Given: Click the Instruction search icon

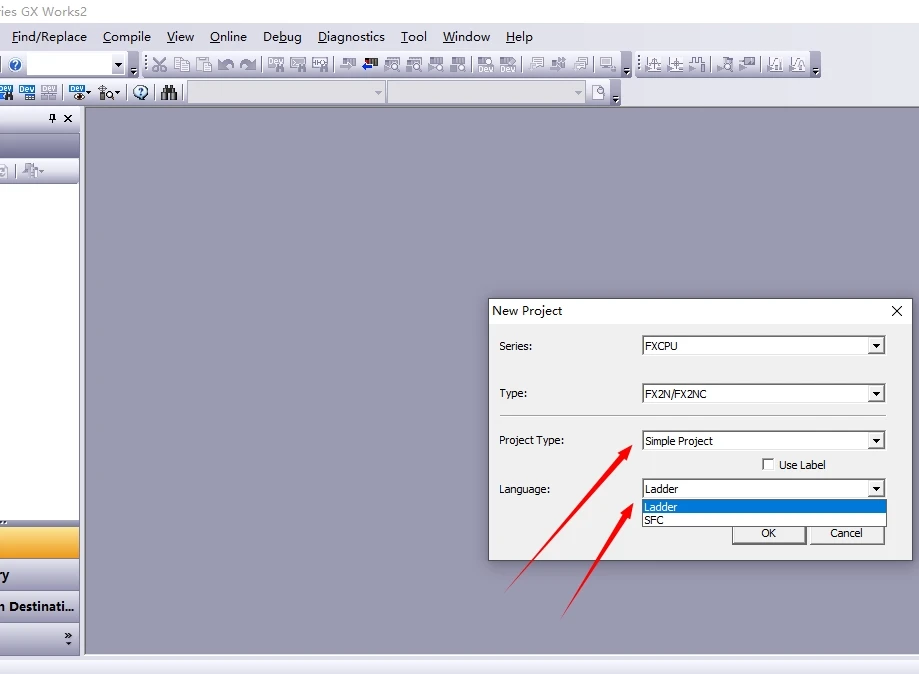Looking at the screenshot, I should [298, 64].
